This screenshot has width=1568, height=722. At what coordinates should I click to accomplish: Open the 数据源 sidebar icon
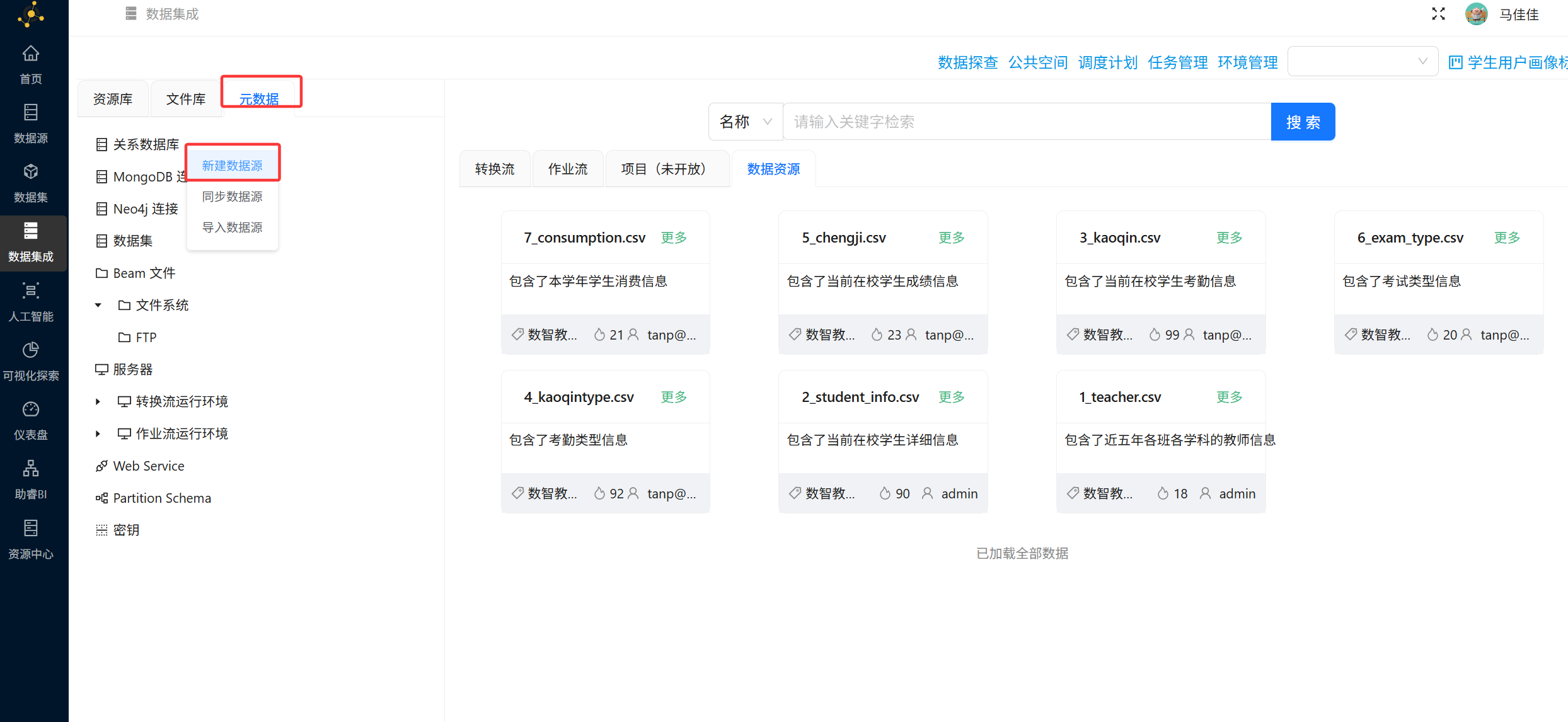tap(30, 113)
